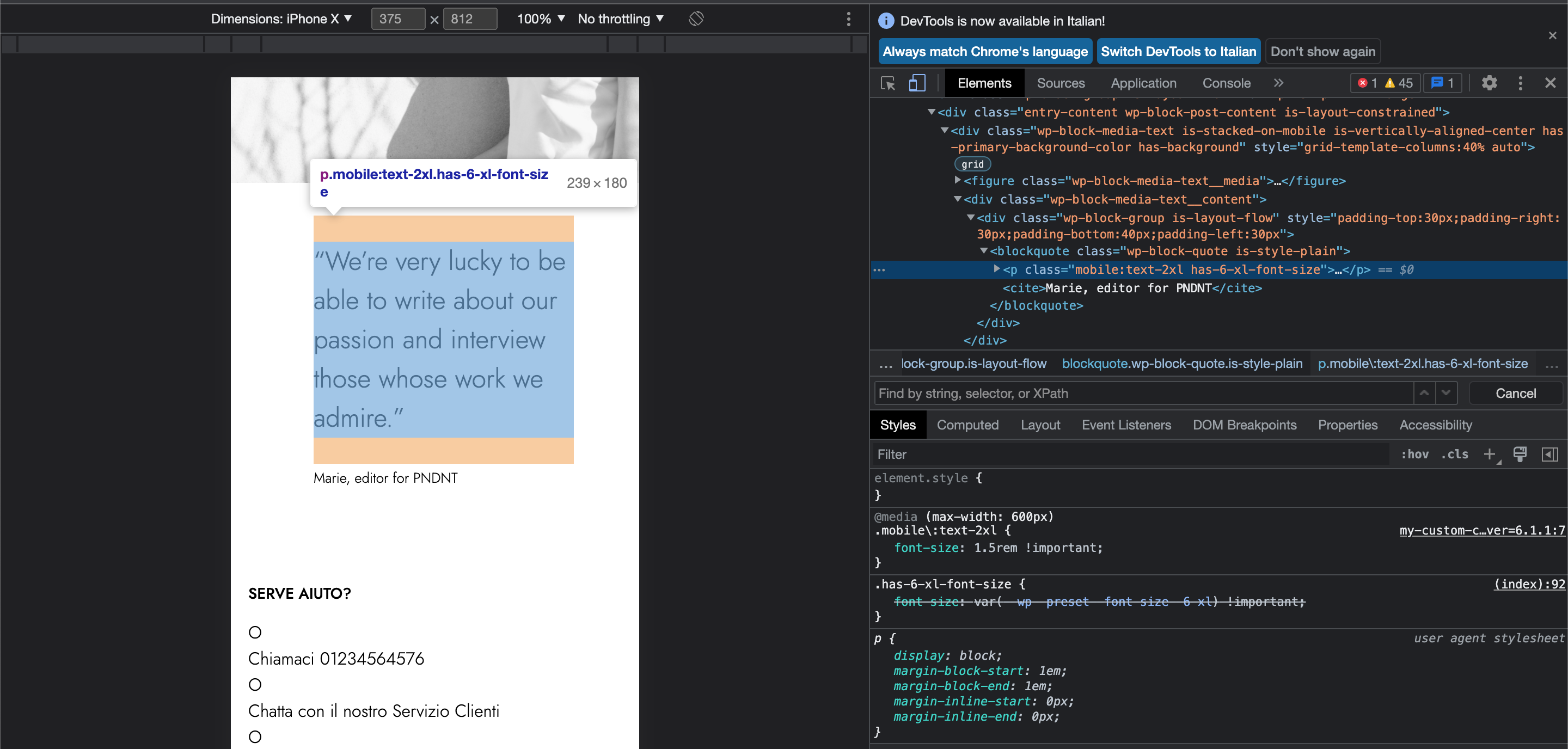This screenshot has height=749, width=1568.
Task: Open the Layout pane tab
Action: [1040, 425]
